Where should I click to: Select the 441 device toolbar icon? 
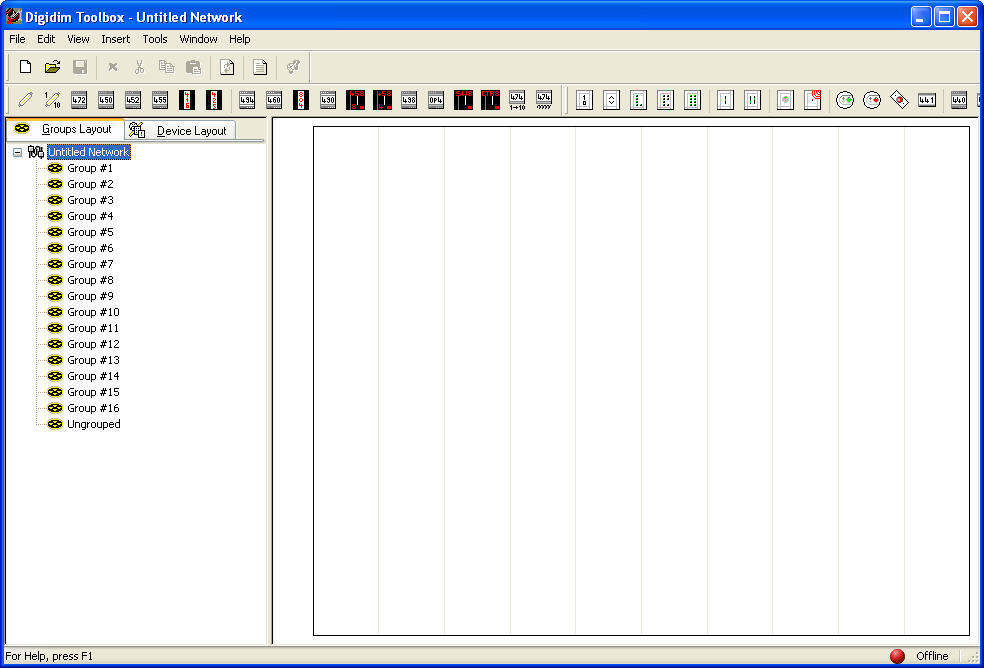925,100
